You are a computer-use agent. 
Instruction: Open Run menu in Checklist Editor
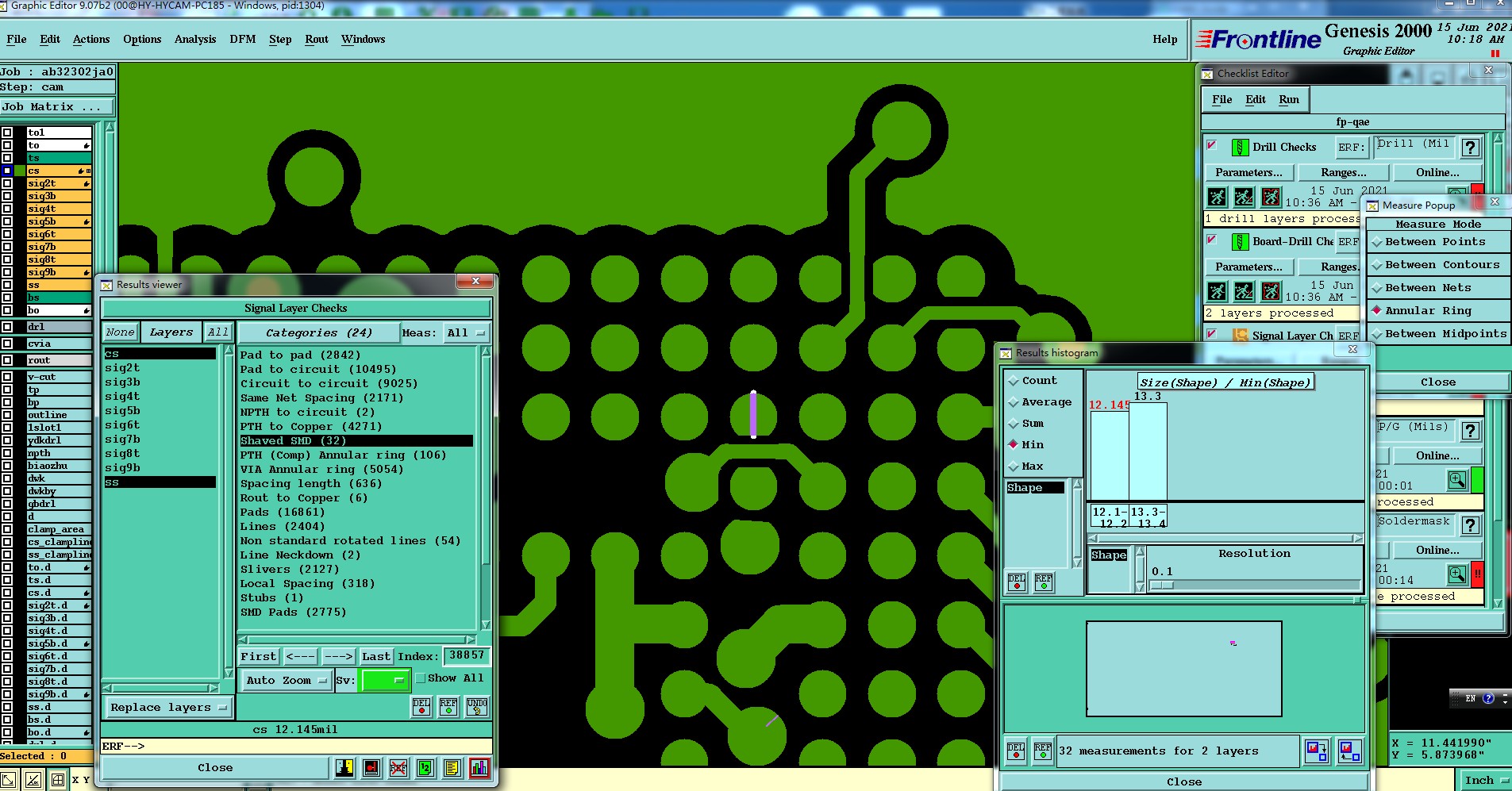point(1289,100)
